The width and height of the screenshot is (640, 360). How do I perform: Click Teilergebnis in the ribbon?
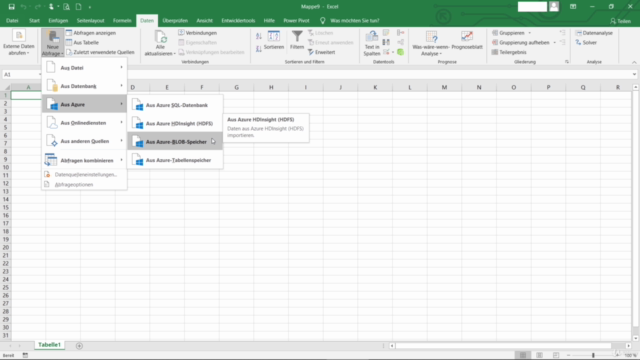pos(509,52)
